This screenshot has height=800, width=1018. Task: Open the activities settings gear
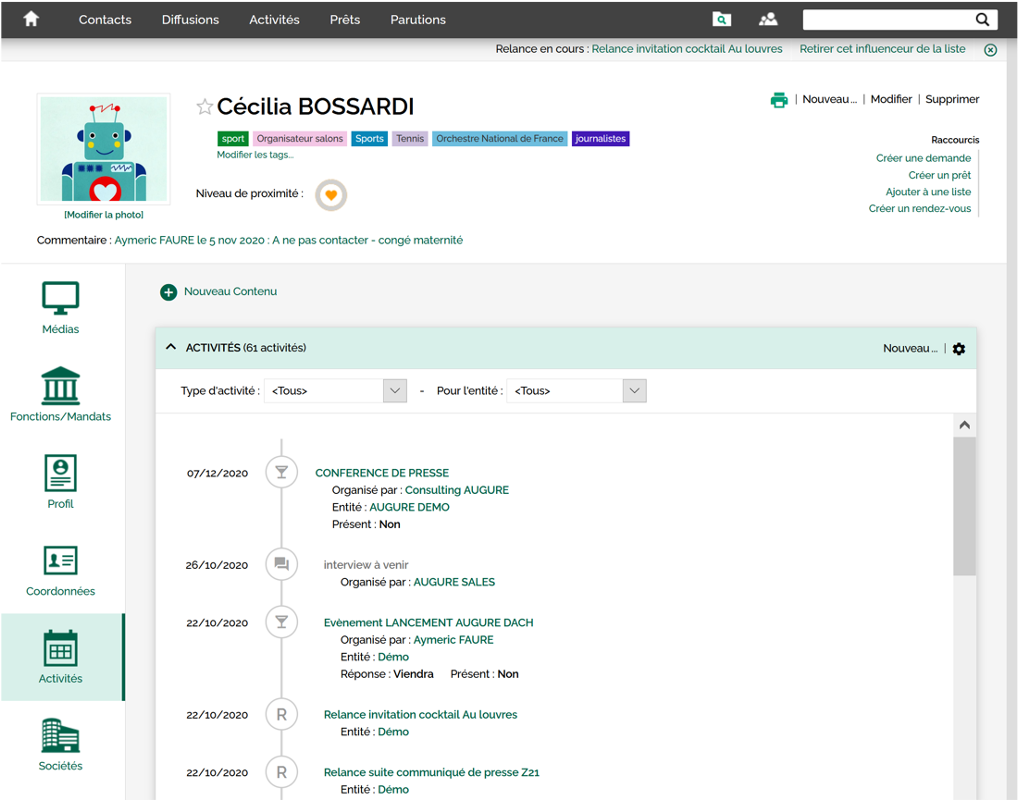(959, 349)
